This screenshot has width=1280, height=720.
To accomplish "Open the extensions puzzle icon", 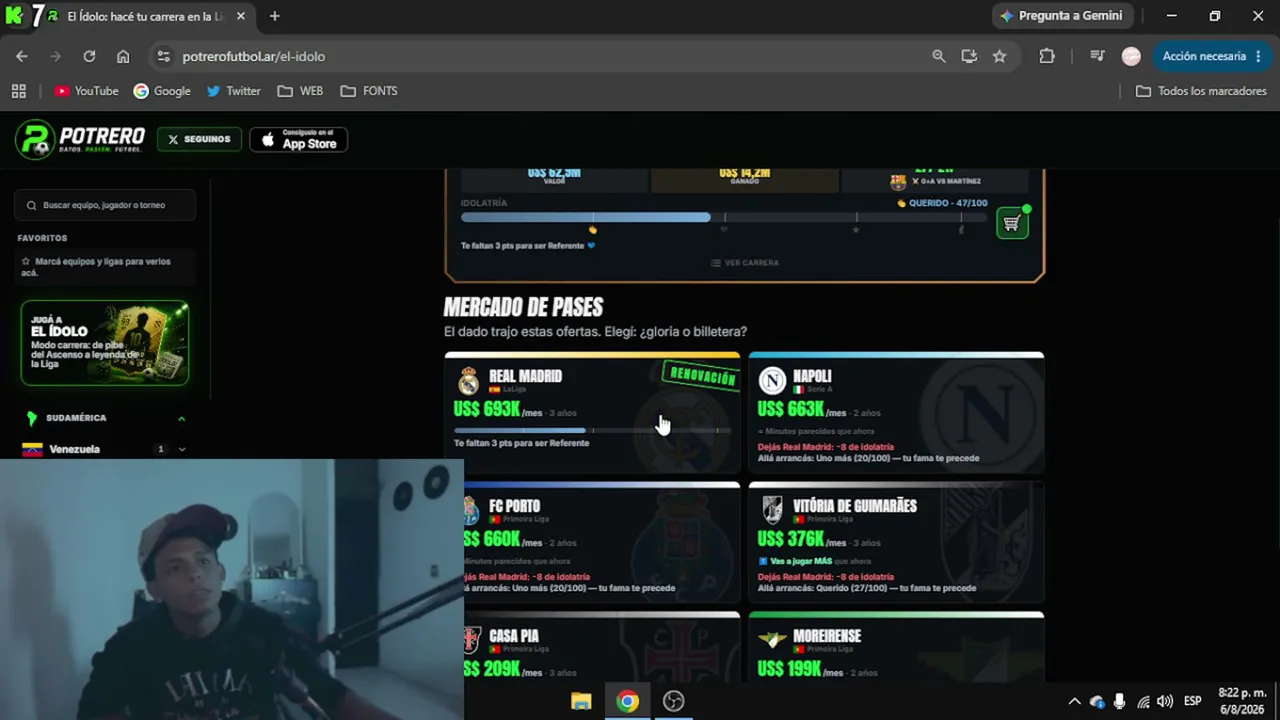I will [1047, 57].
